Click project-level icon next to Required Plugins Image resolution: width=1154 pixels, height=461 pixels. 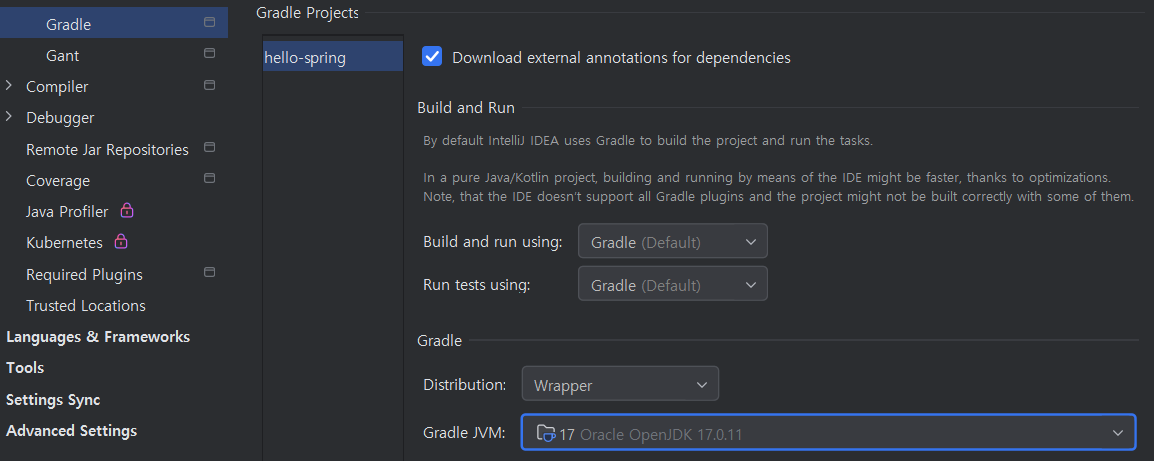pos(209,272)
